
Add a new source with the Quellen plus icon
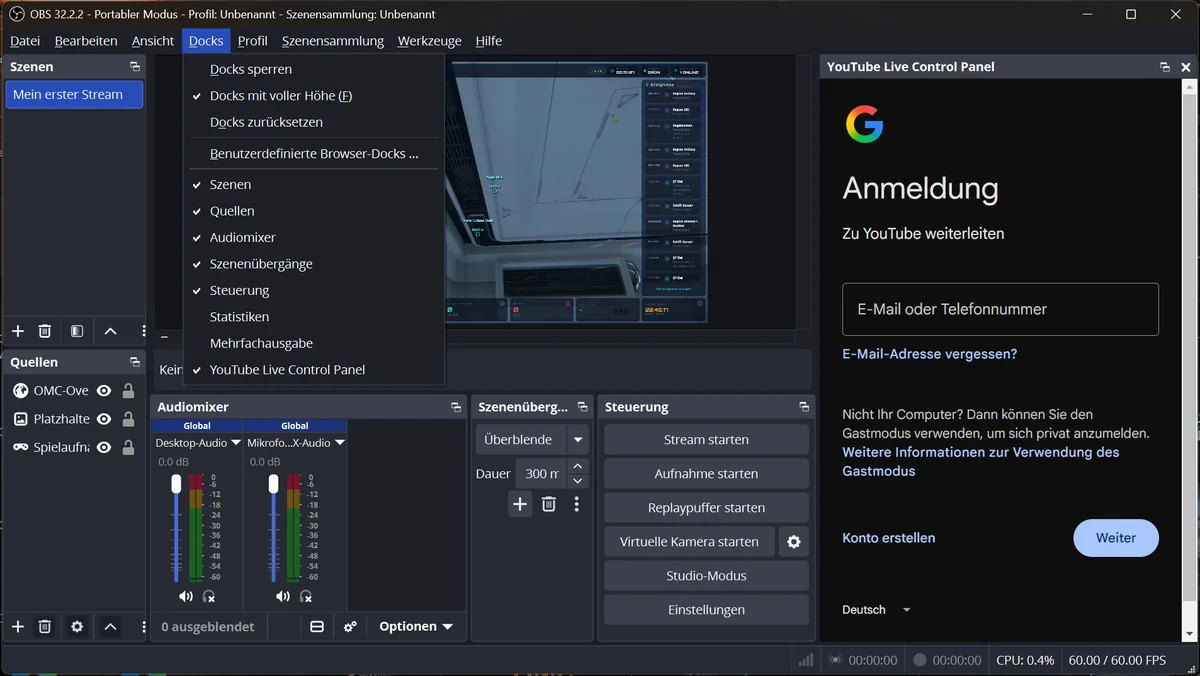pos(18,627)
